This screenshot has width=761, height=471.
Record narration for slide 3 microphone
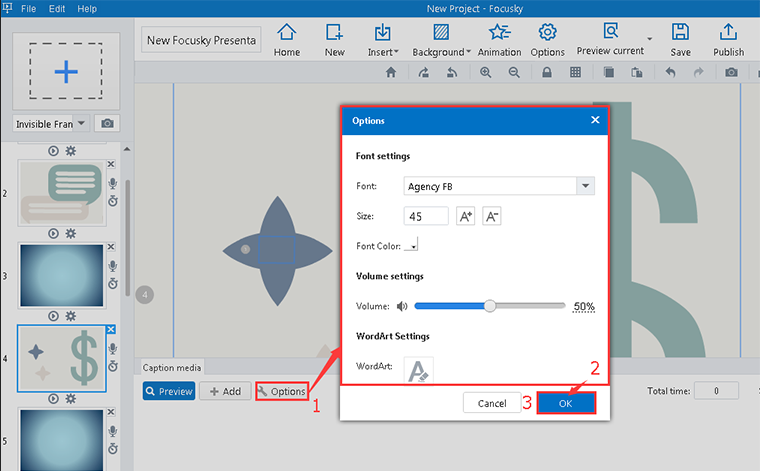113,266
